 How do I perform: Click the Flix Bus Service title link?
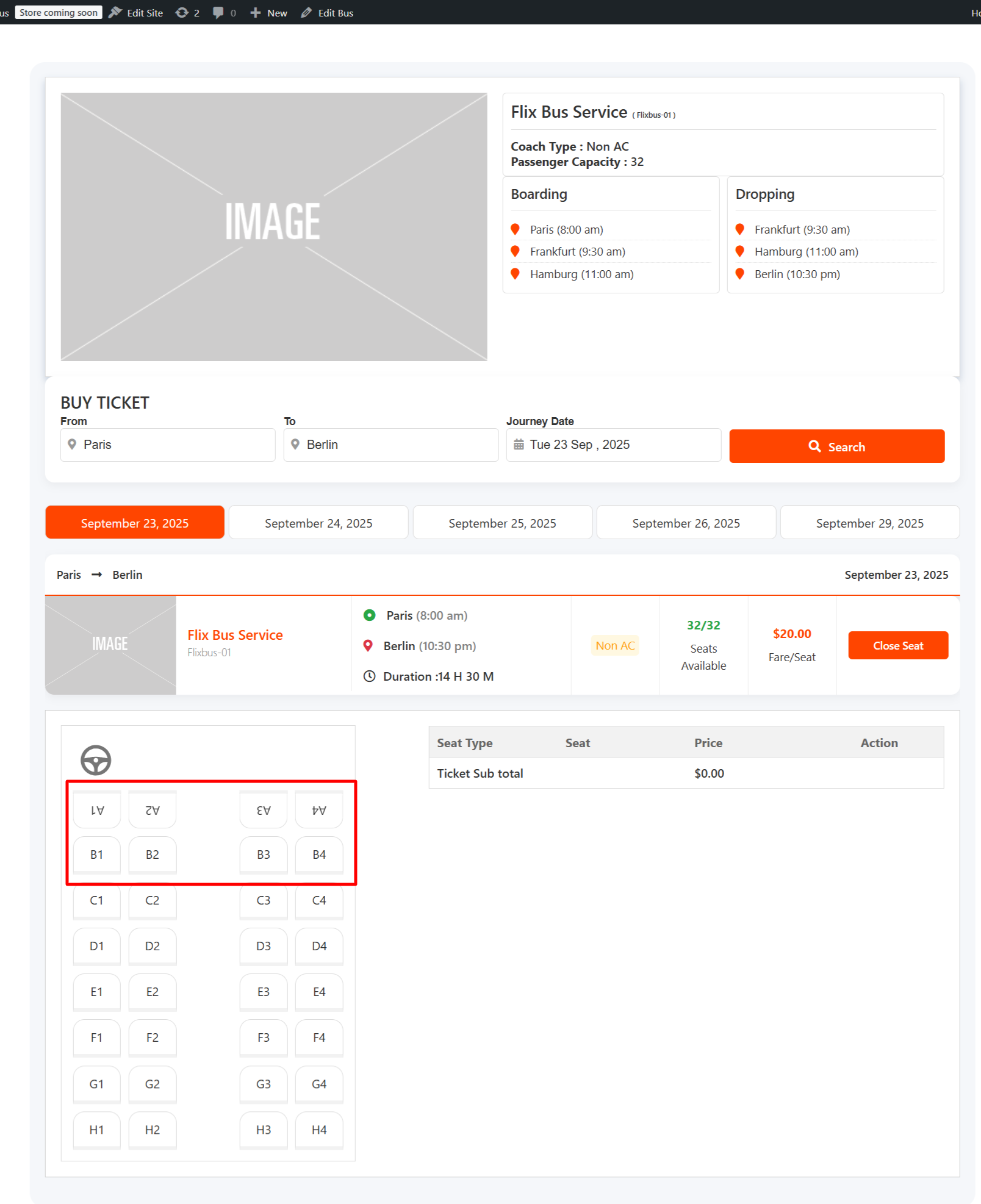(x=235, y=635)
